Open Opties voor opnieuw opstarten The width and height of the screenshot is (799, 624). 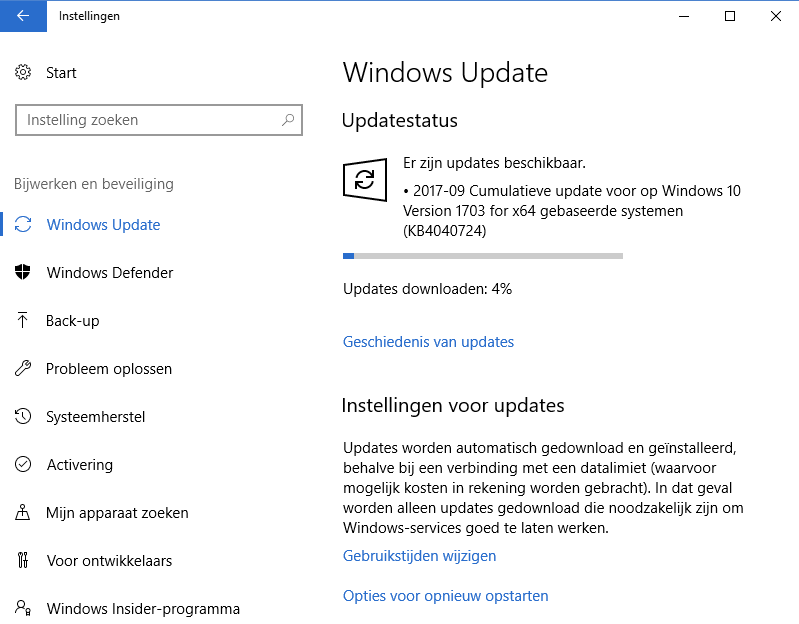pyautogui.click(x=445, y=596)
